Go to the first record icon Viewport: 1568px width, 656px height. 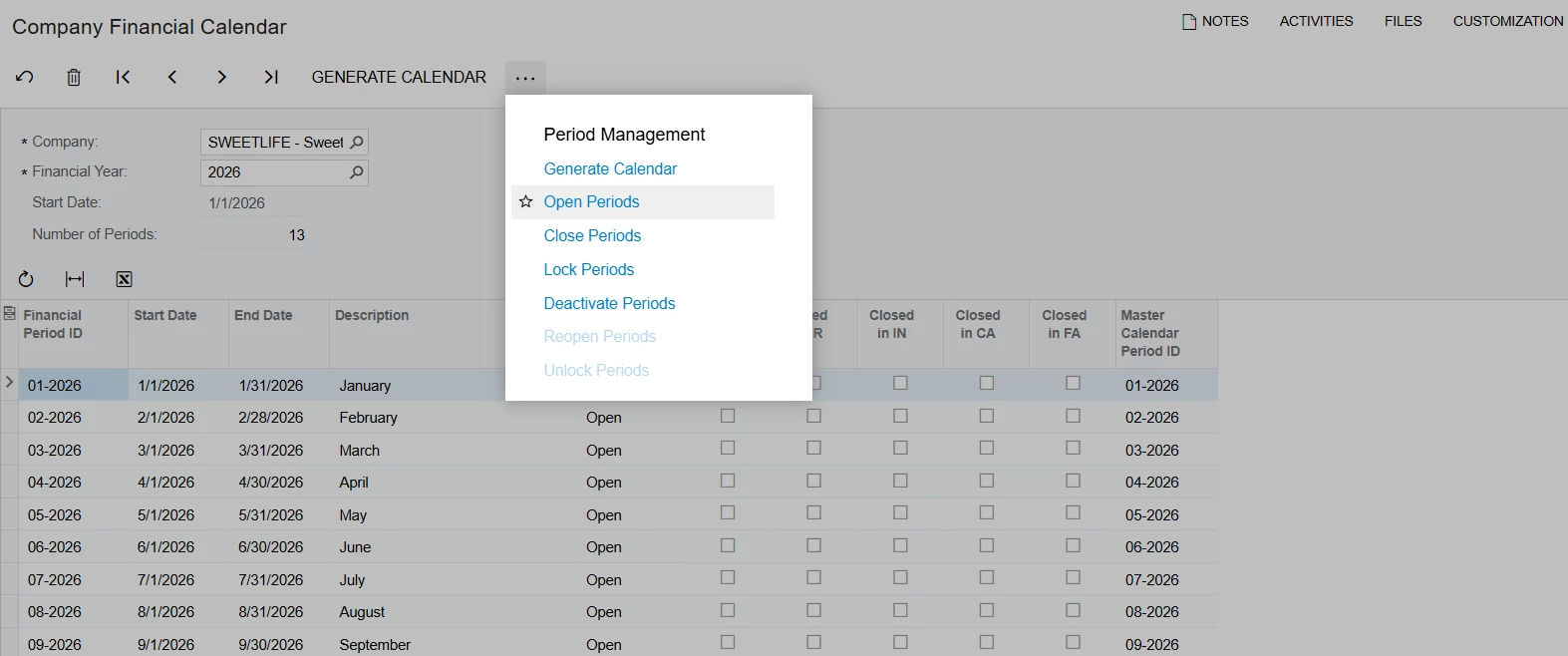click(123, 77)
